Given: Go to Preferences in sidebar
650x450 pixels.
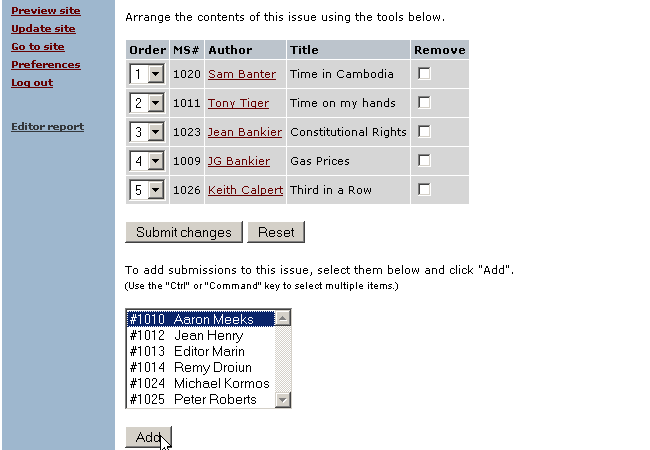Looking at the screenshot, I should (46, 65).
